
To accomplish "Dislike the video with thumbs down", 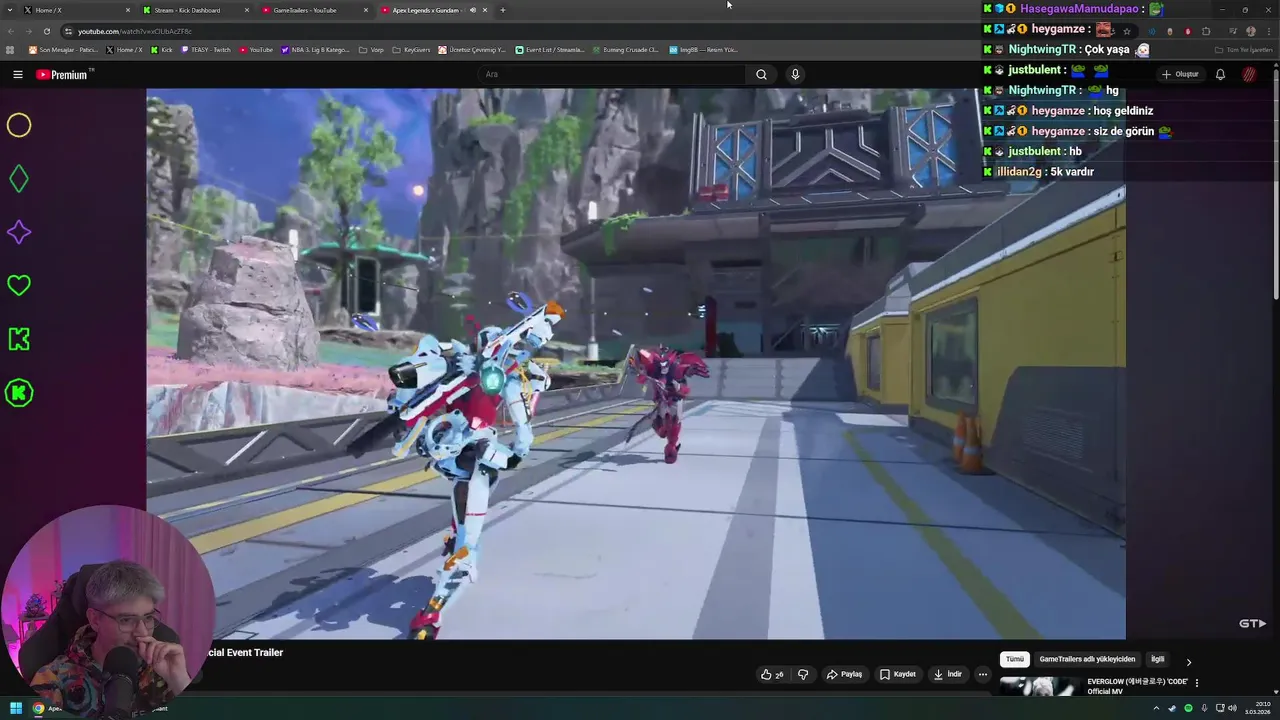I will point(803,674).
